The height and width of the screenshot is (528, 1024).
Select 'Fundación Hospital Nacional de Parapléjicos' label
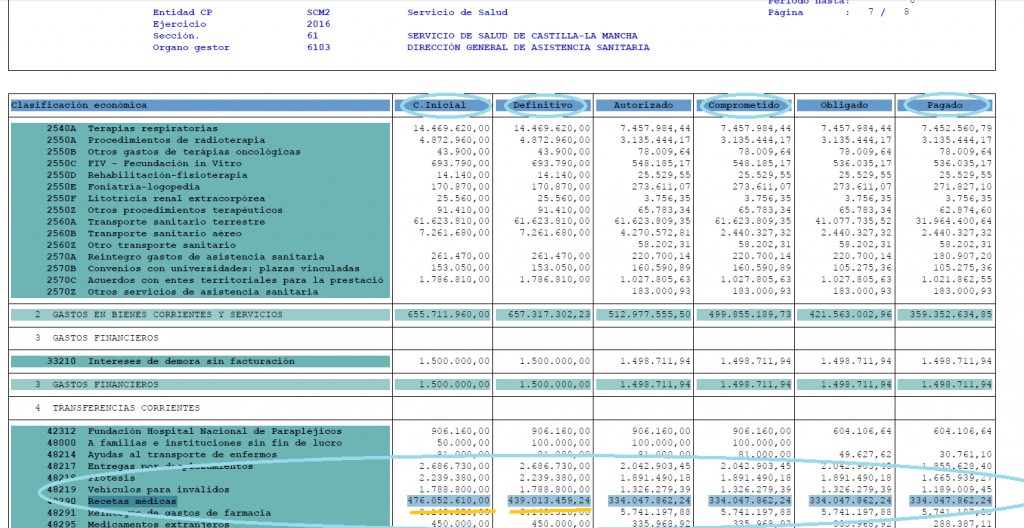point(215,431)
